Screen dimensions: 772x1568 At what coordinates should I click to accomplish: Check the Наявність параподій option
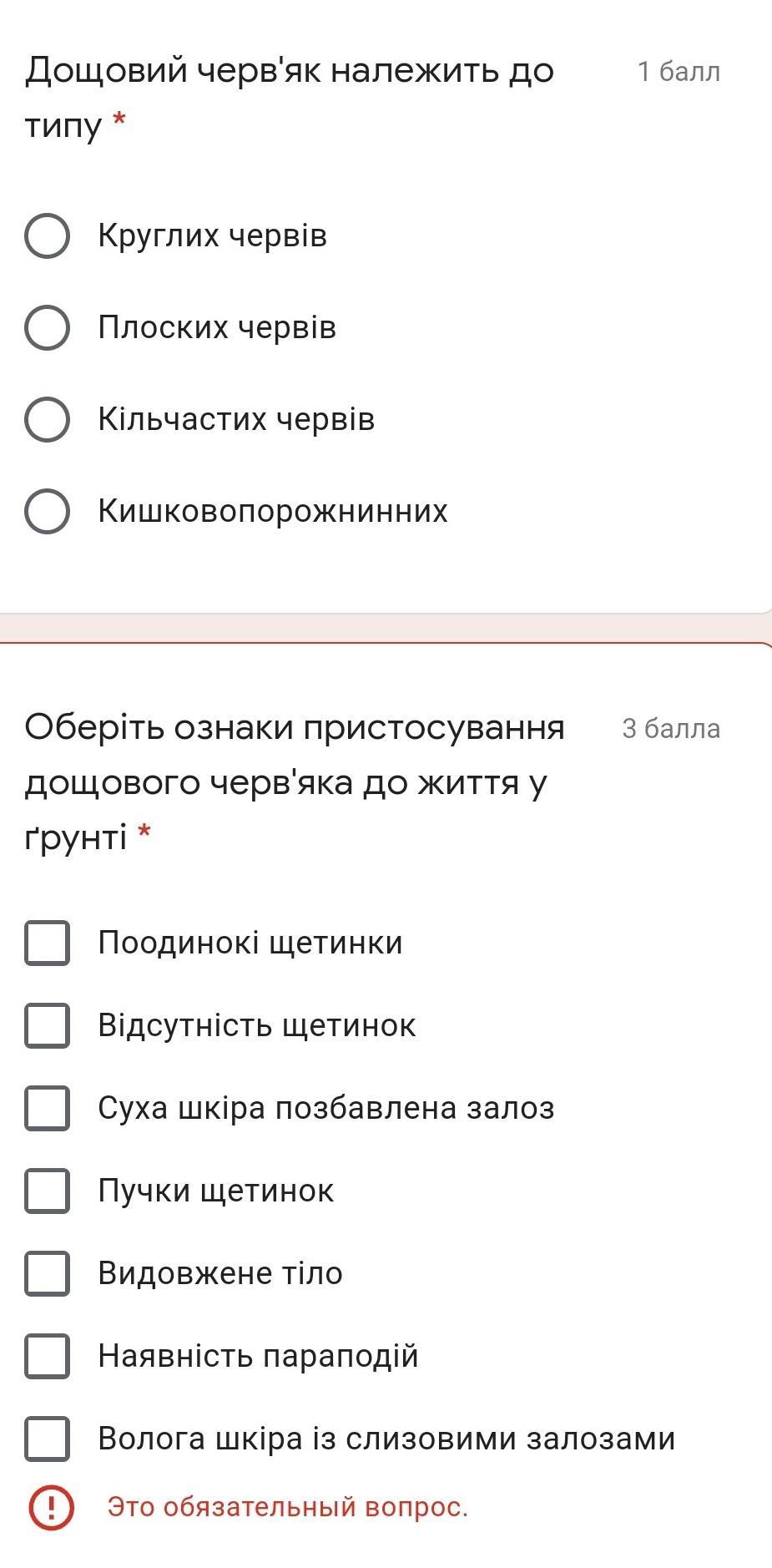point(47,1356)
